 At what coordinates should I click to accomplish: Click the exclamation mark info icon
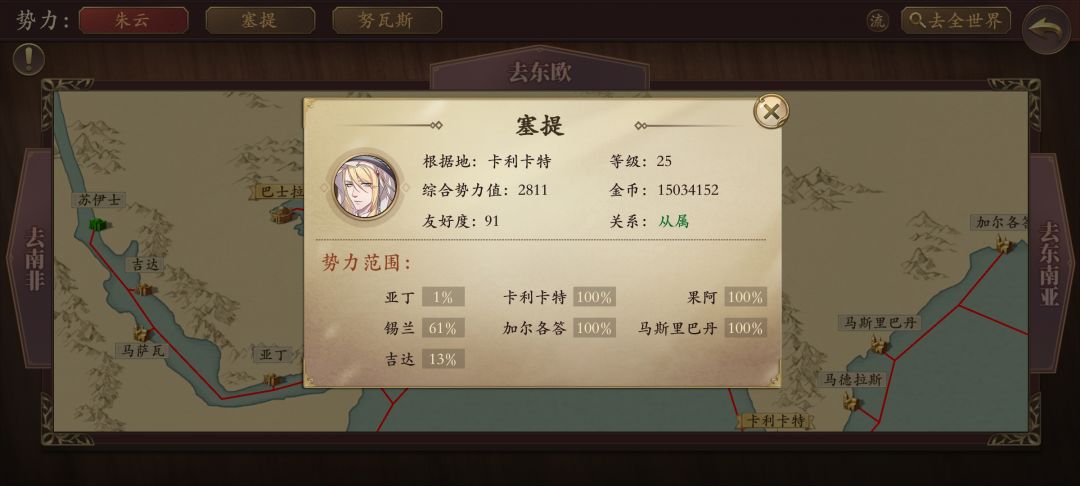click(28, 60)
